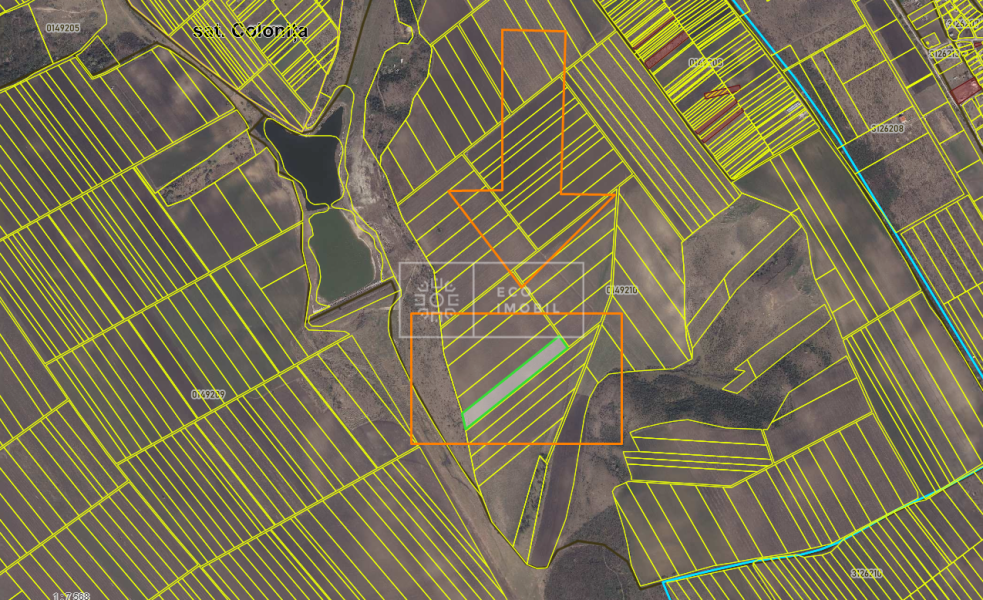Click inside the orange arrow shaft
This screenshot has height=600, width=983.
point(534,110)
